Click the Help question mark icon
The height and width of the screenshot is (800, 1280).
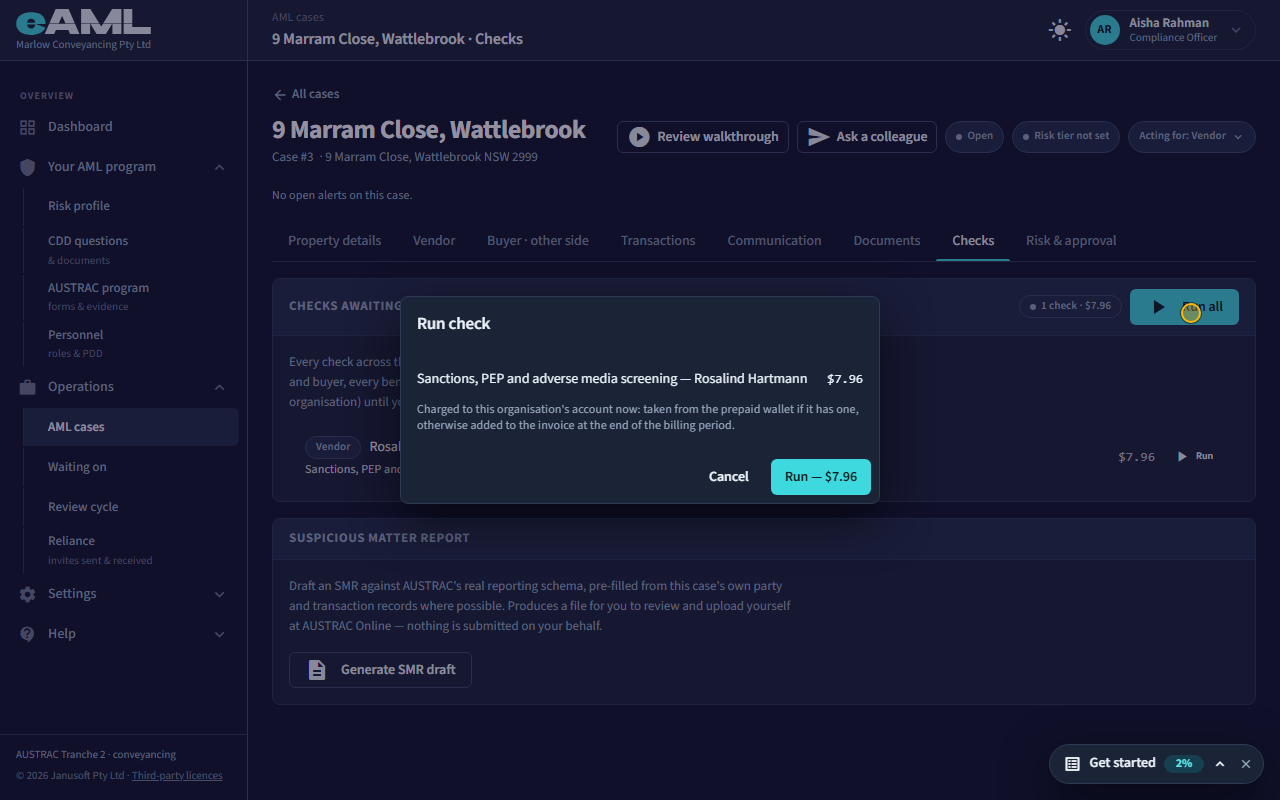28,634
